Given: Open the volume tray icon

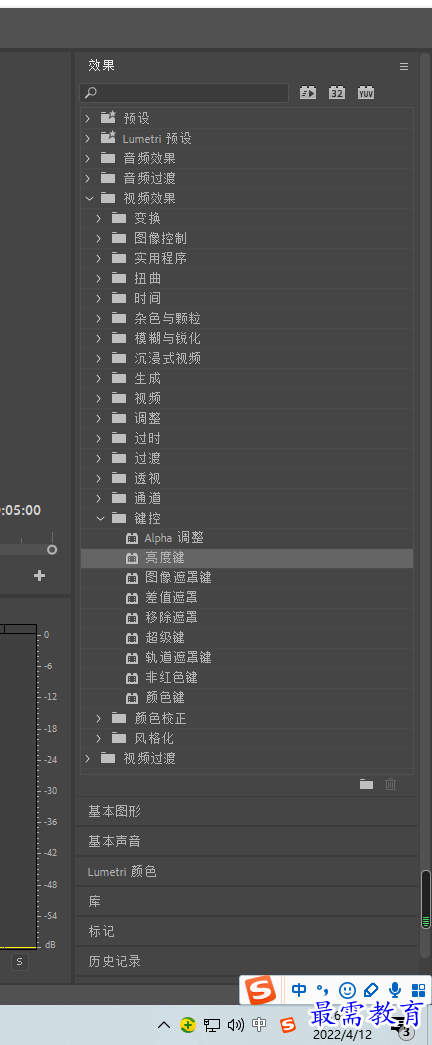Looking at the screenshot, I should (235, 1025).
